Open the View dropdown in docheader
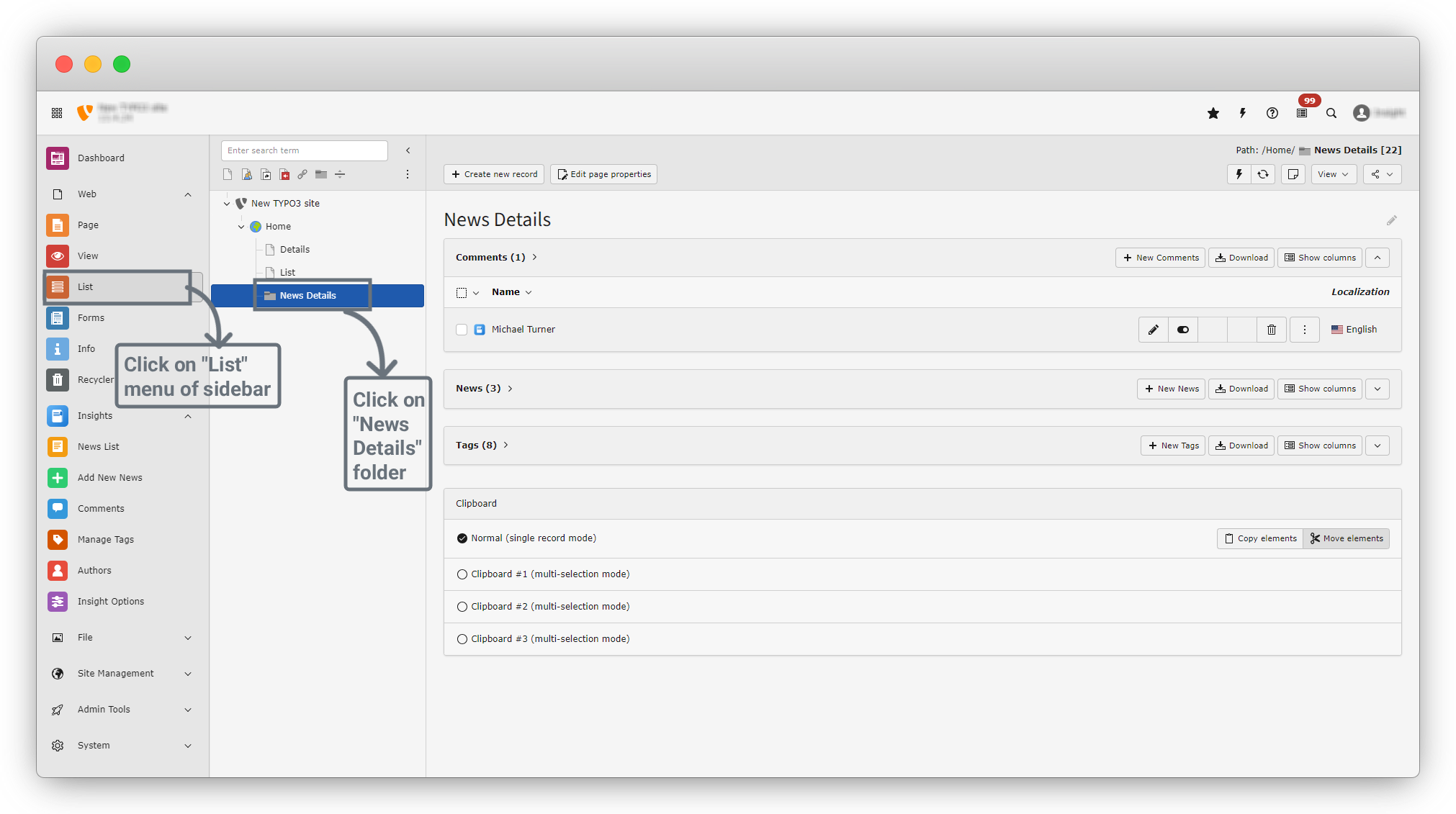 [1333, 174]
